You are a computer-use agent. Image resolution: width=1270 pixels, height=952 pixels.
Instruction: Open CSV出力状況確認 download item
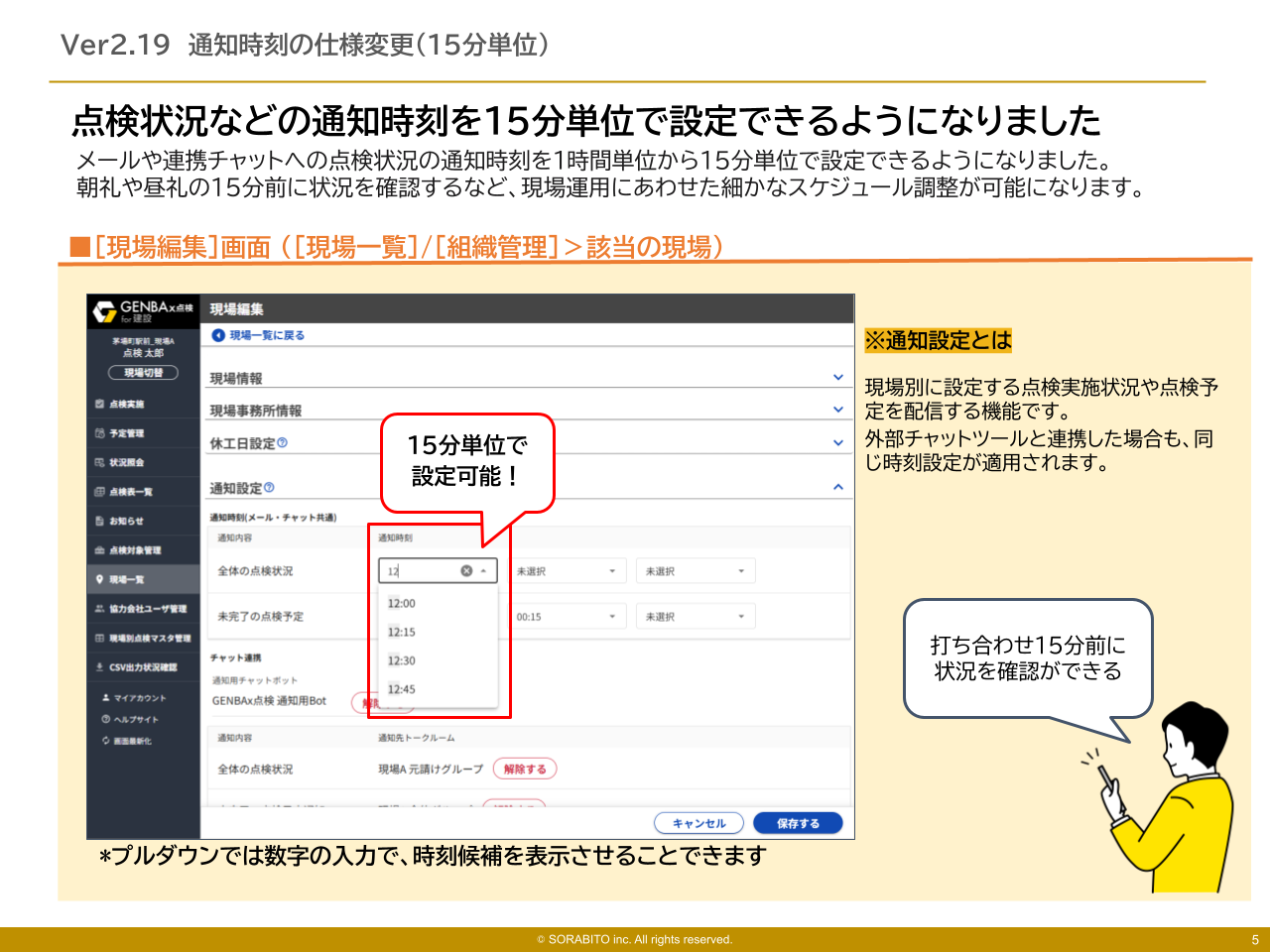click(142, 667)
